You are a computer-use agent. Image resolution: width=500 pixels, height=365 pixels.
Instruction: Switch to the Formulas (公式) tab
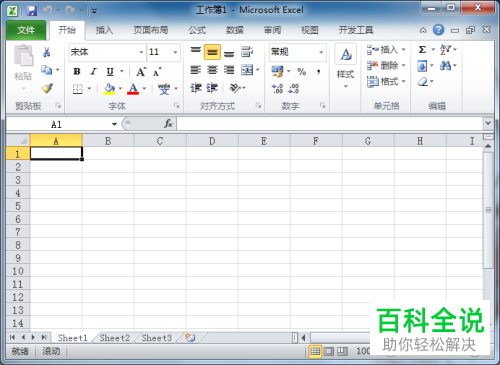pos(197,30)
